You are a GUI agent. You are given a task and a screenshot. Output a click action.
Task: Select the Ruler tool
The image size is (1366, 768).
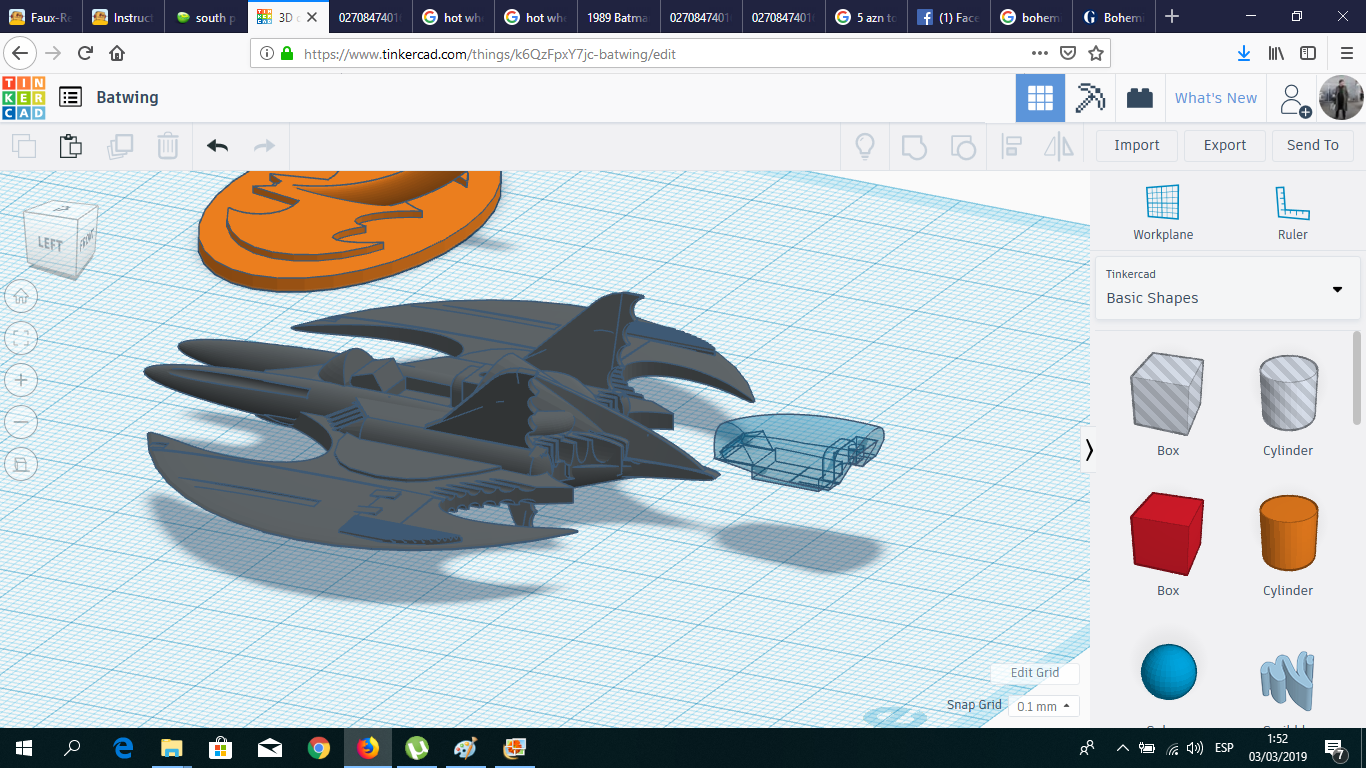click(1292, 212)
